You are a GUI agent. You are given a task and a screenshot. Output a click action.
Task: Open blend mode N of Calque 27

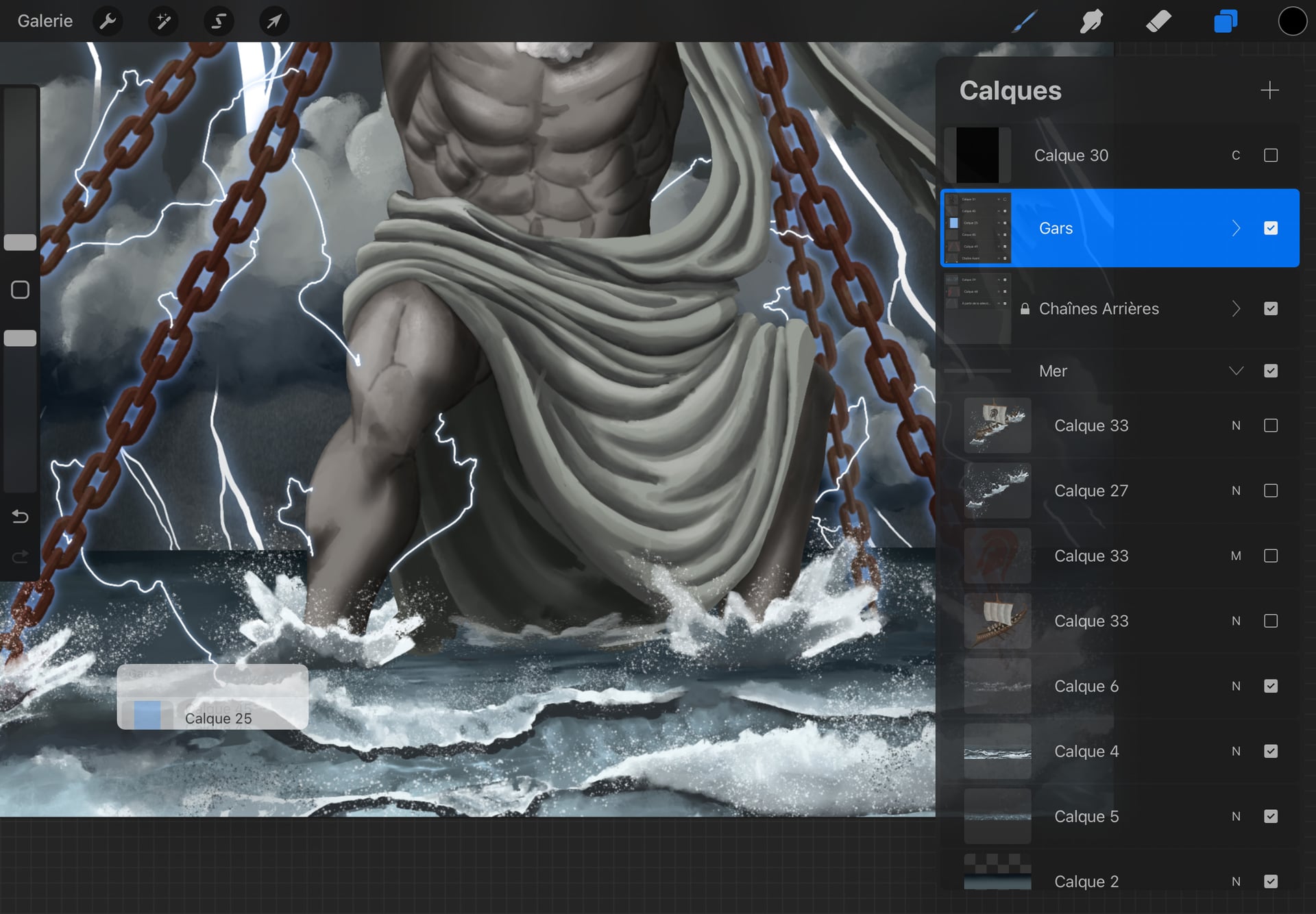(1236, 491)
